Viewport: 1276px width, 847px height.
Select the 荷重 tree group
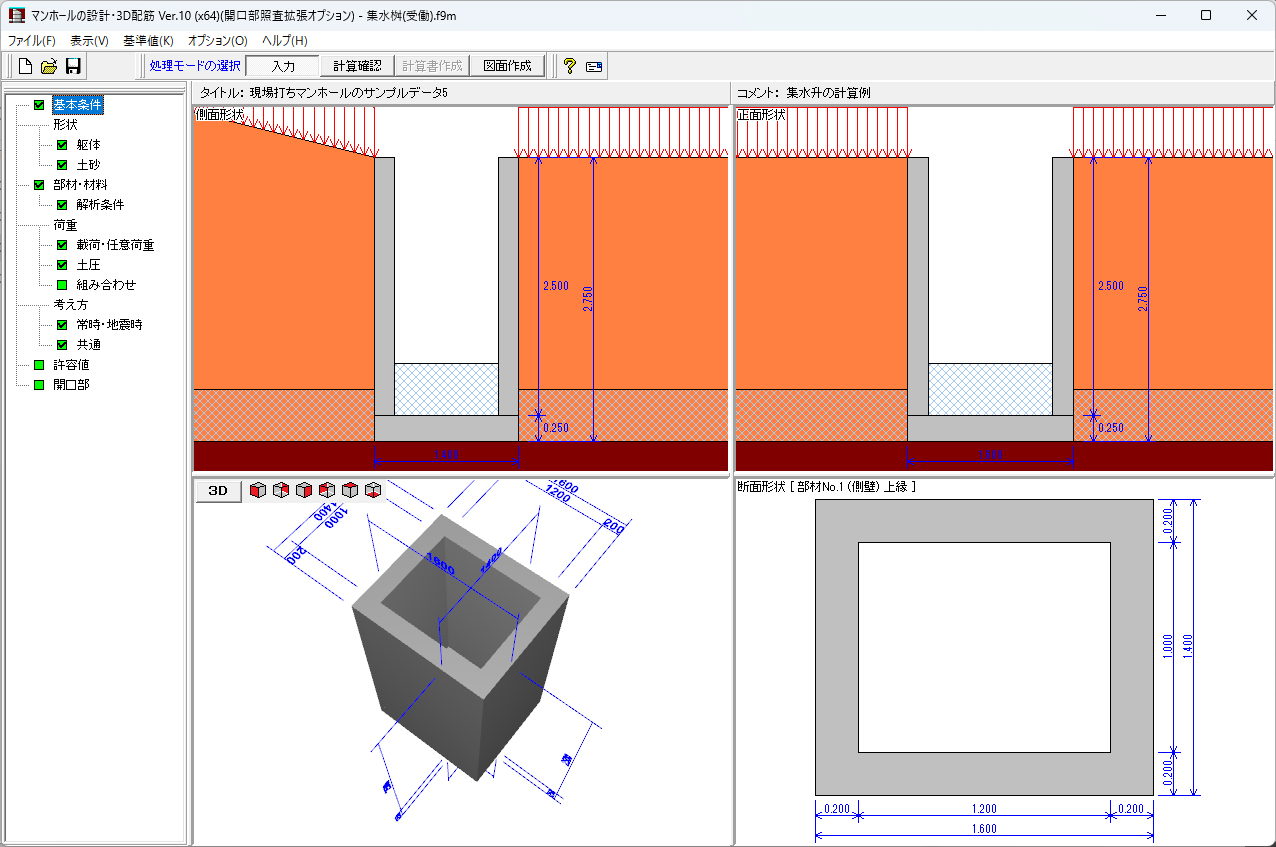(x=65, y=225)
